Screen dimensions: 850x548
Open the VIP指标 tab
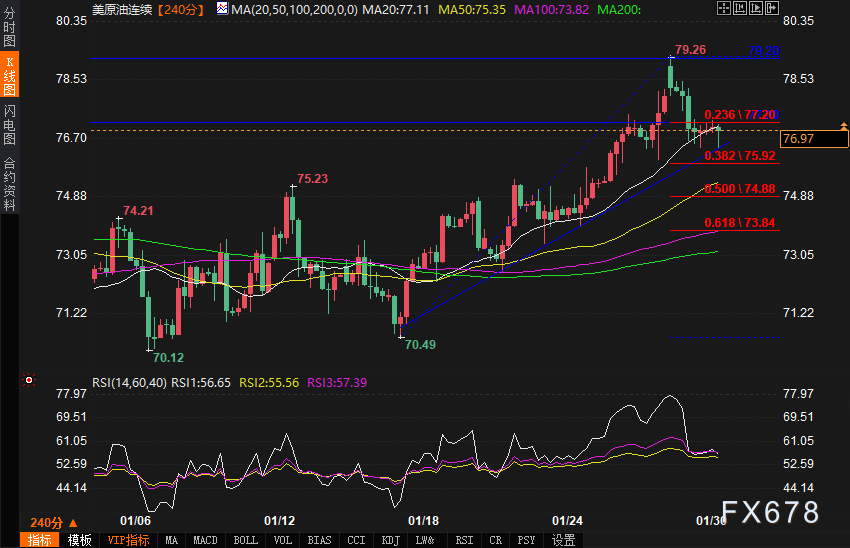click(128, 540)
